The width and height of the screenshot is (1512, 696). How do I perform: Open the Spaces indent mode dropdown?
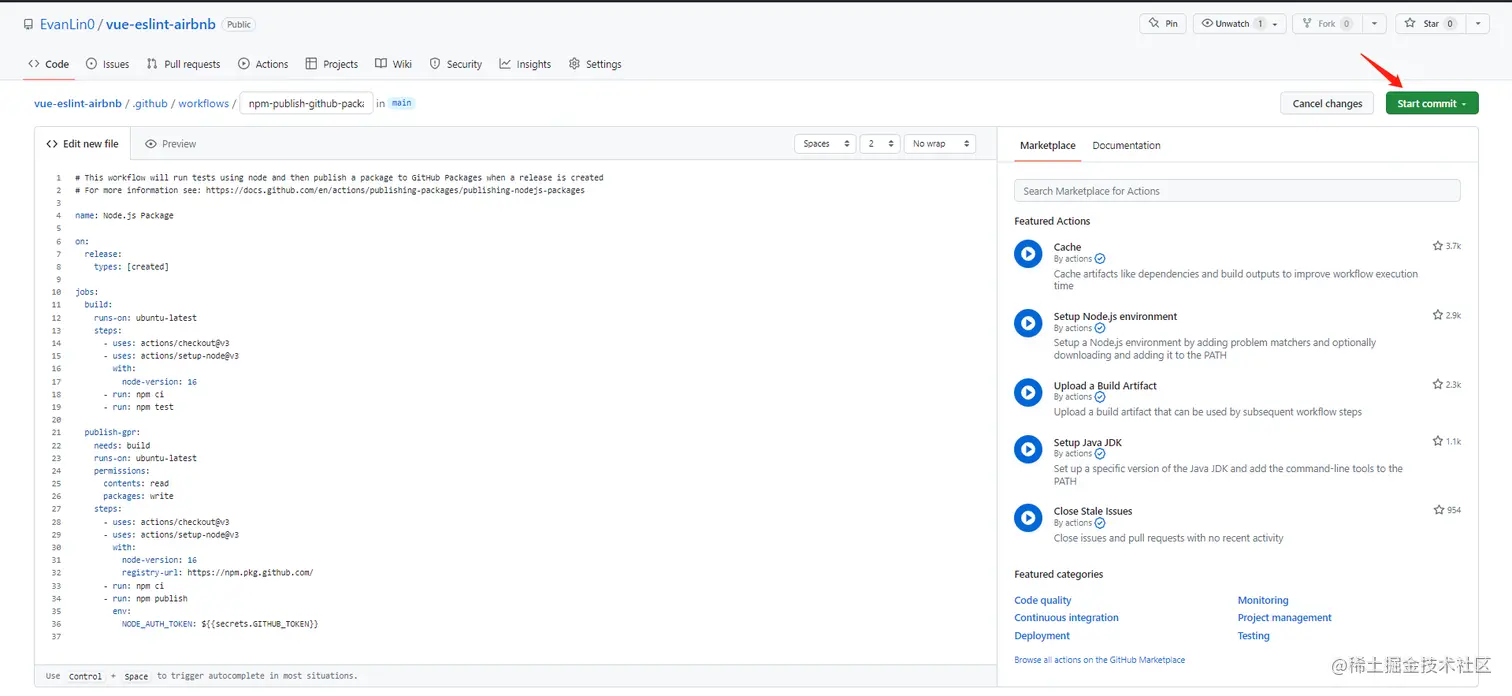825,144
